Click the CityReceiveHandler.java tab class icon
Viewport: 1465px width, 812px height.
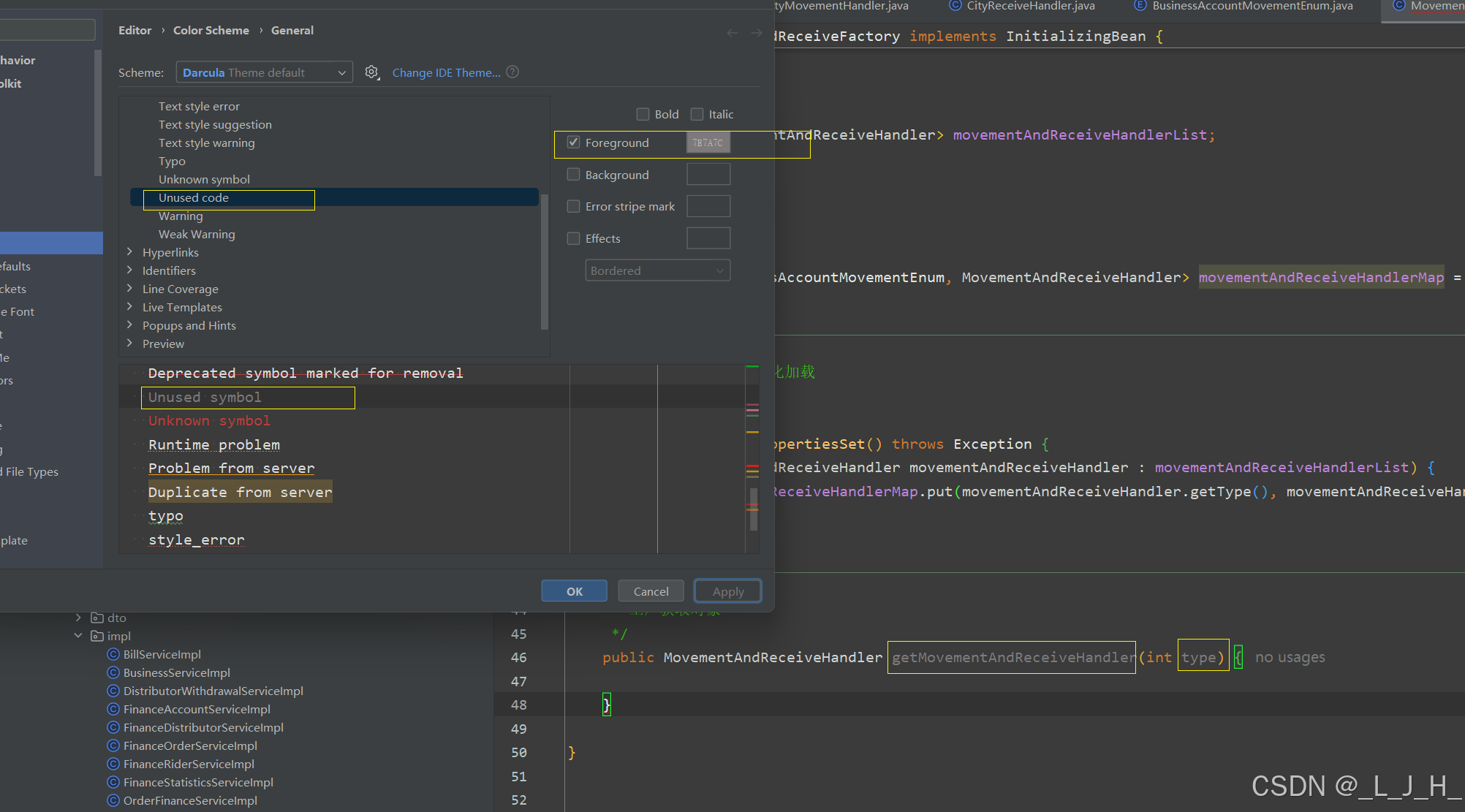point(955,6)
